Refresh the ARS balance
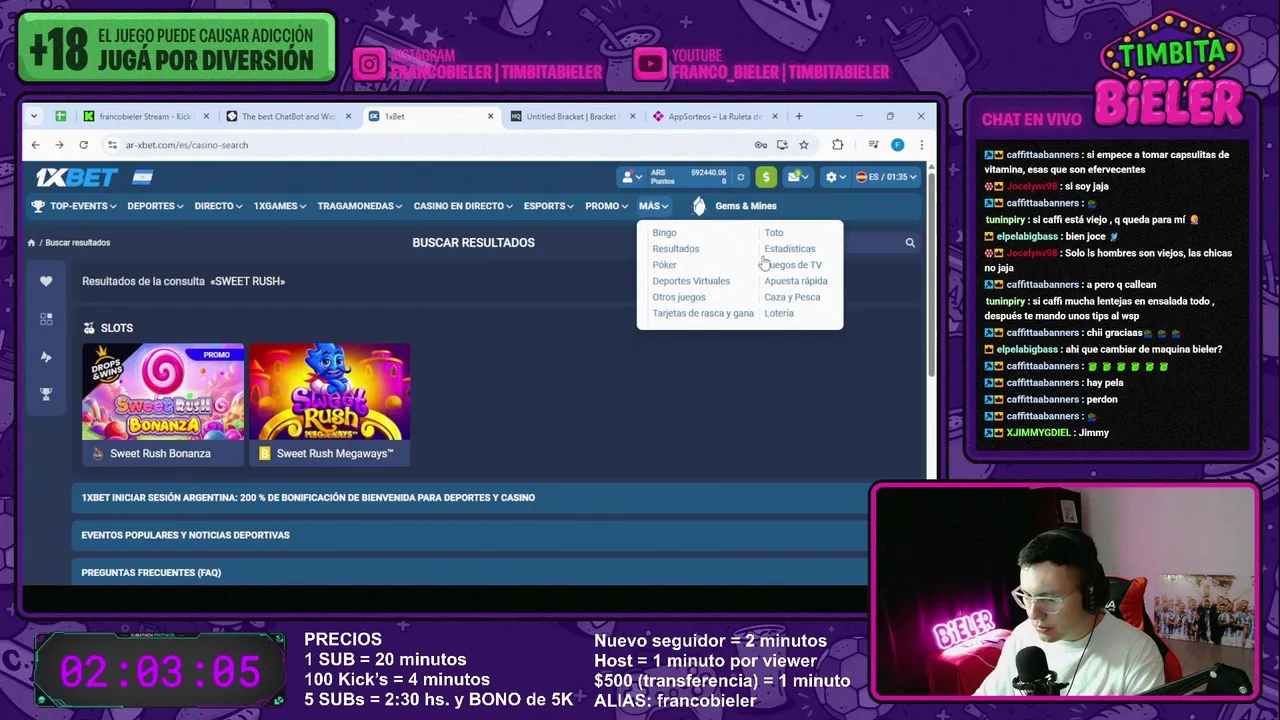 coord(740,177)
